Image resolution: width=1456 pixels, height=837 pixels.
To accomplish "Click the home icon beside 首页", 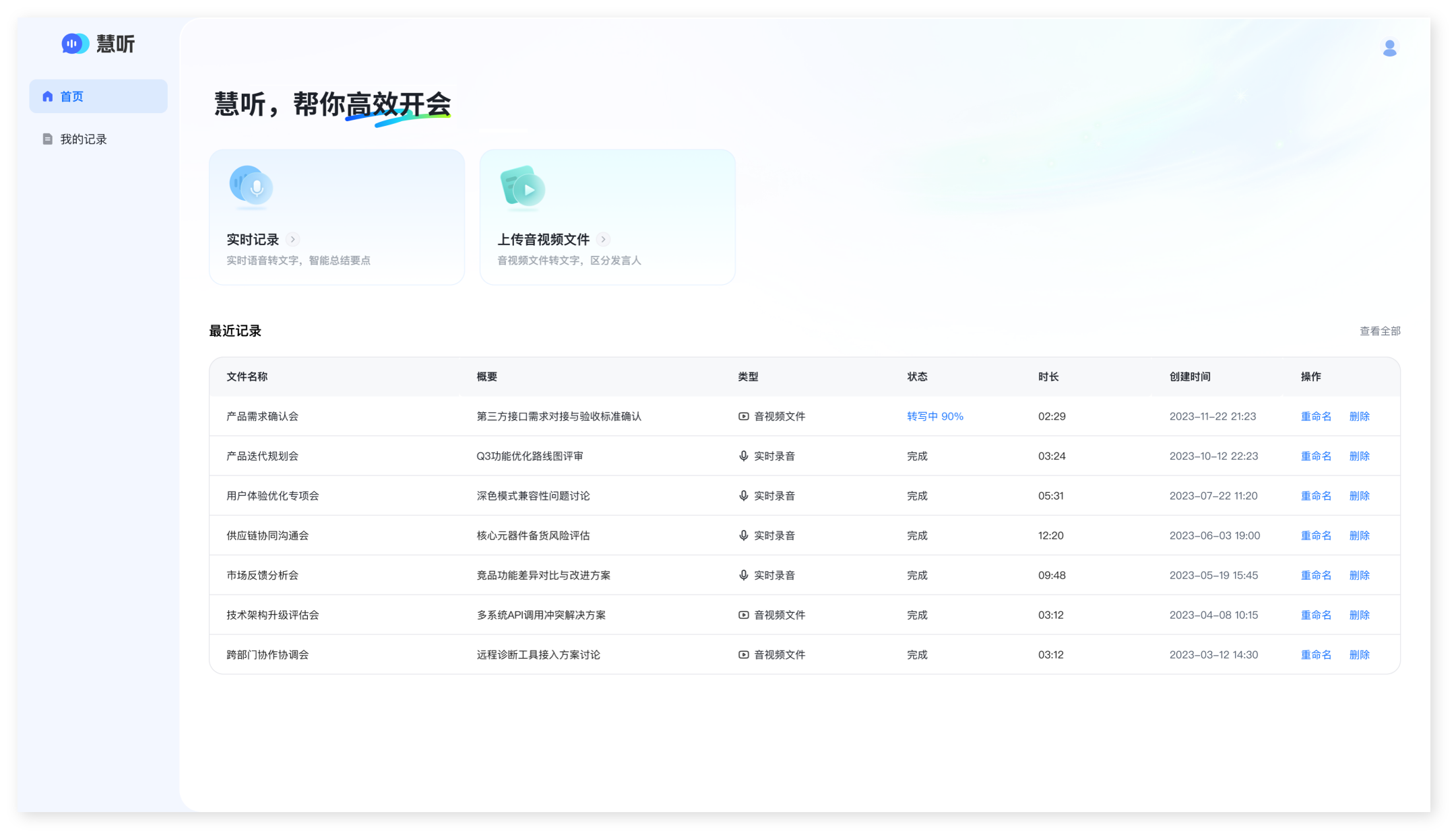I will 48,96.
